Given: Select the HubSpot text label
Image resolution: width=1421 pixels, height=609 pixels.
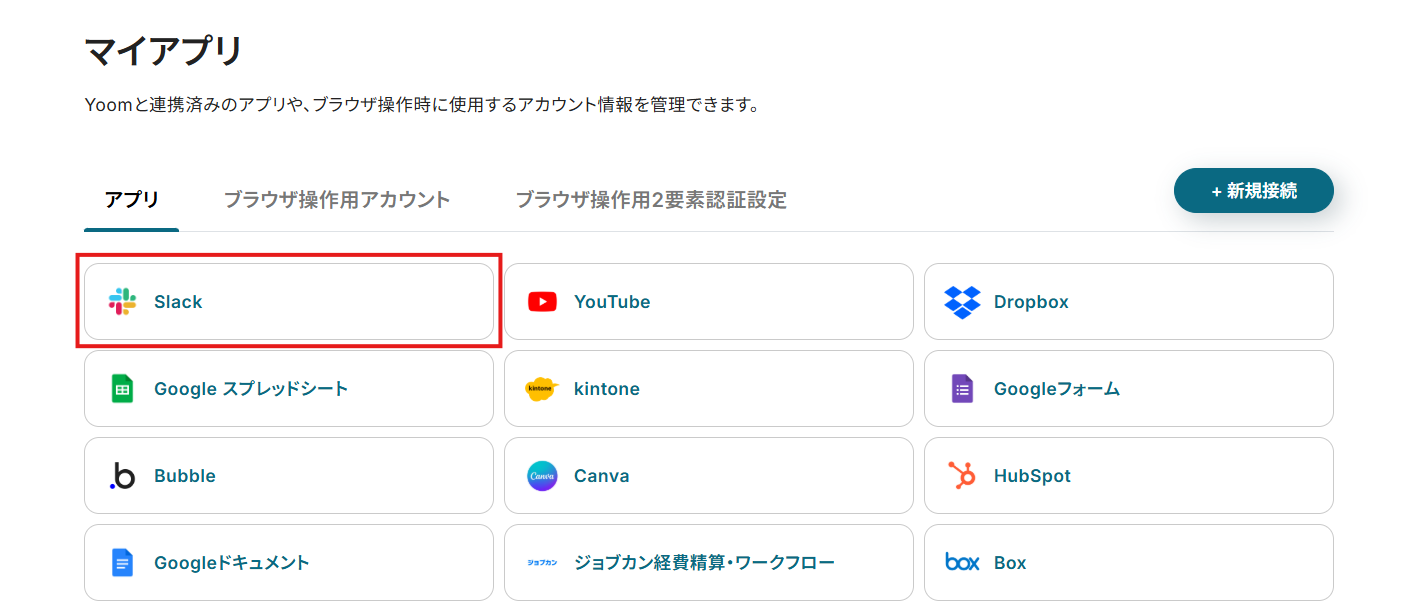Looking at the screenshot, I should (1032, 476).
